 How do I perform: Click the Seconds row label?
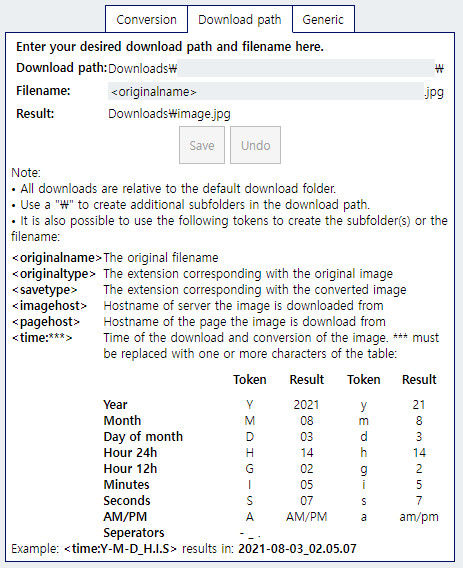pos(127,500)
